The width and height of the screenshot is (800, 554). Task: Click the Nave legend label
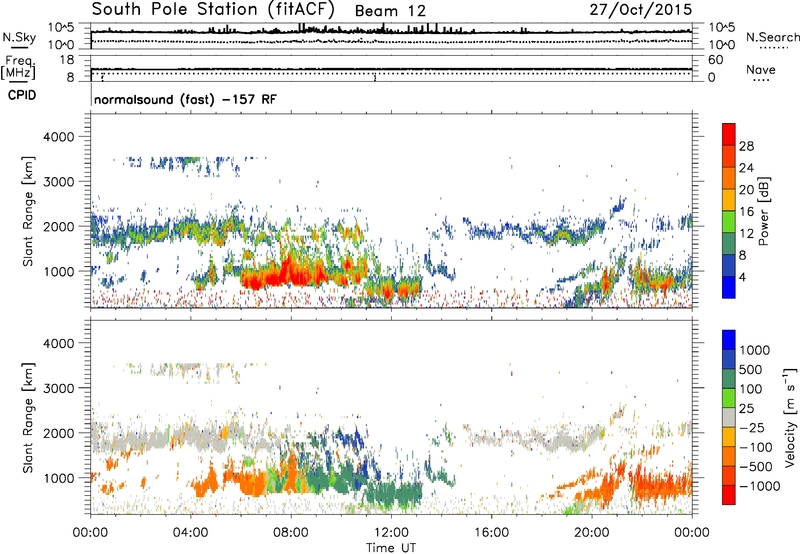pyautogui.click(x=760, y=70)
